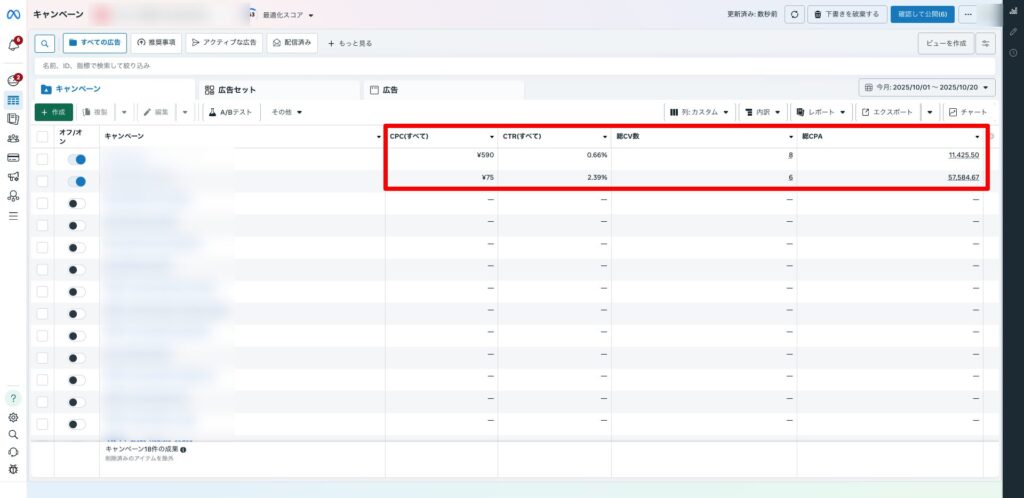Click the green 作成 button
The height and width of the screenshot is (498, 1024).
(x=53, y=112)
